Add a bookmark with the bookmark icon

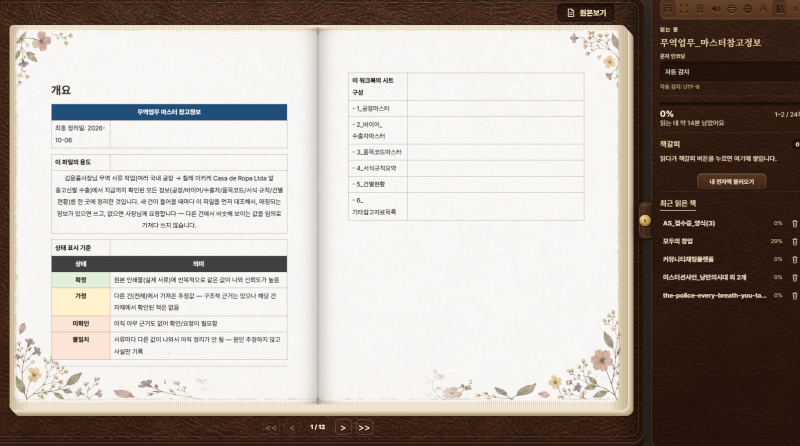click(700, 9)
